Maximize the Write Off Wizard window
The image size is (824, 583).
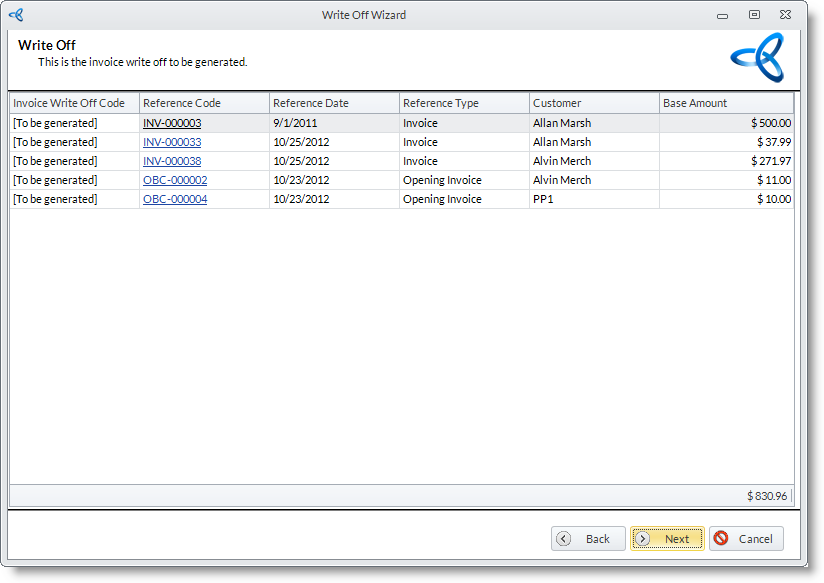pos(754,15)
